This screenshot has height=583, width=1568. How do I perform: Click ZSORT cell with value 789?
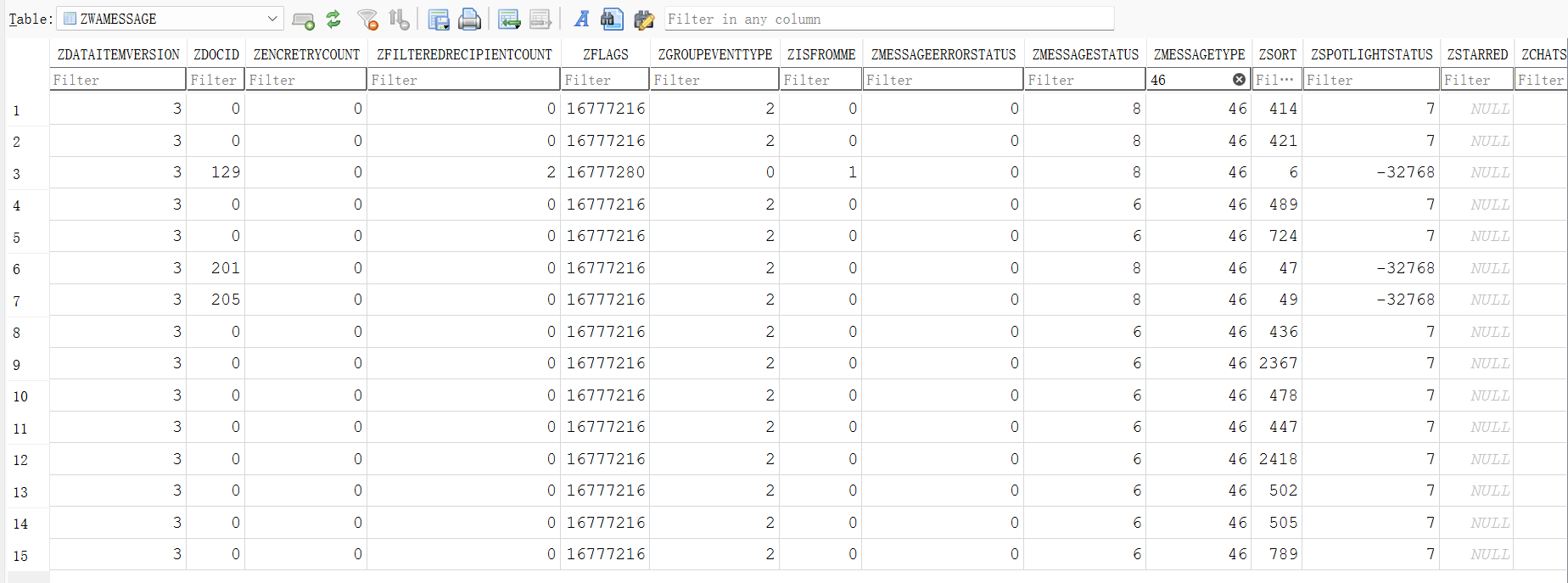click(x=1278, y=554)
